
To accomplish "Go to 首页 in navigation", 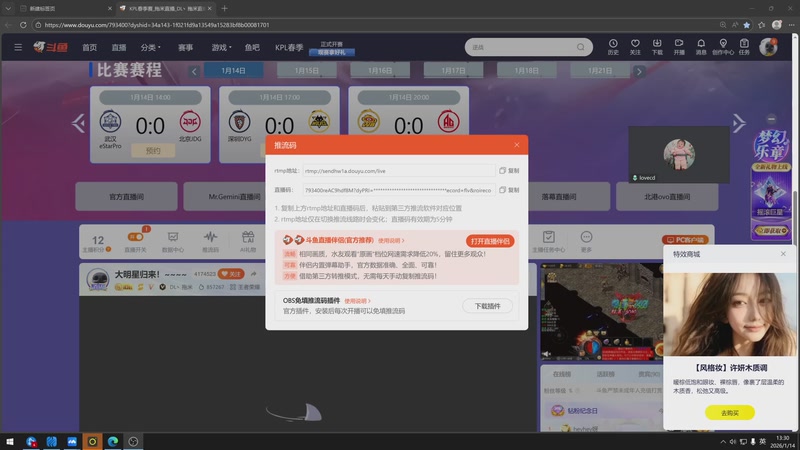I will click(x=89, y=47).
